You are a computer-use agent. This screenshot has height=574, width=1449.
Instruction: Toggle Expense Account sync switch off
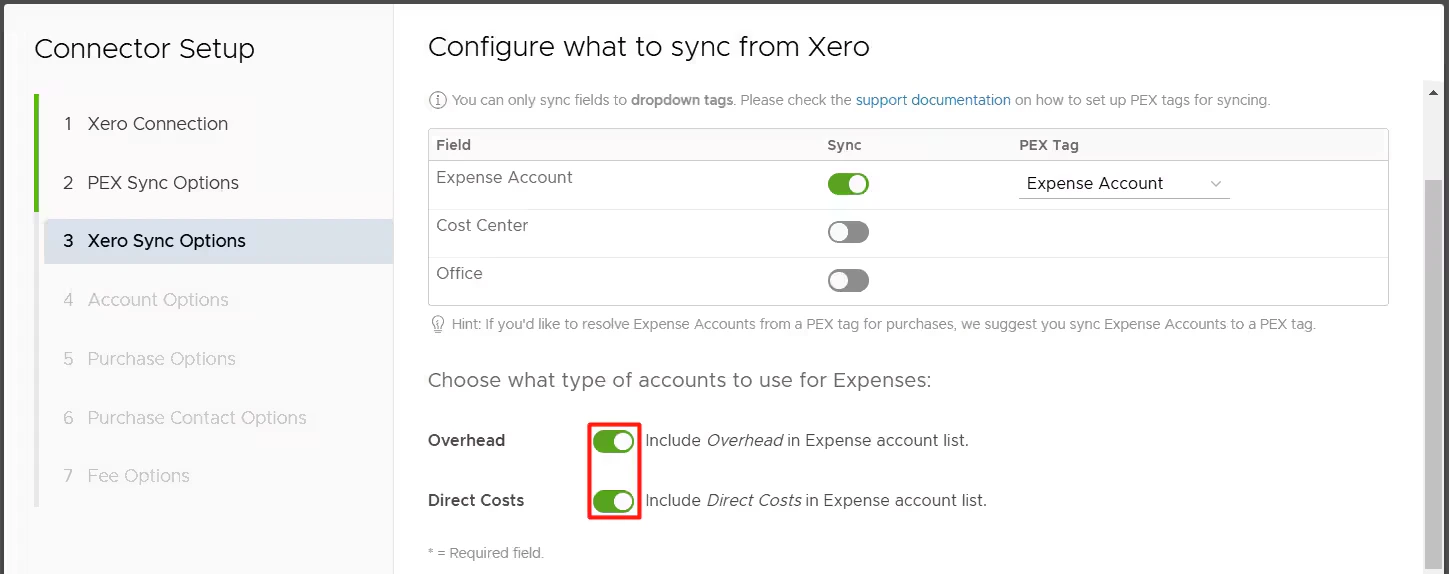pos(848,184)
